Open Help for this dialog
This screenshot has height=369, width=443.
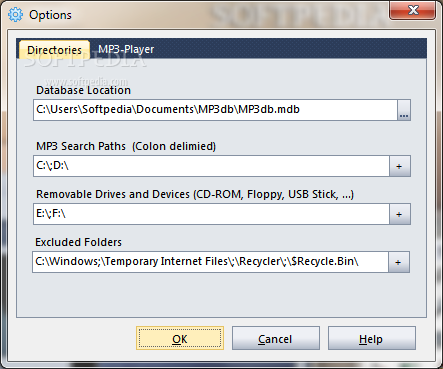372,338
